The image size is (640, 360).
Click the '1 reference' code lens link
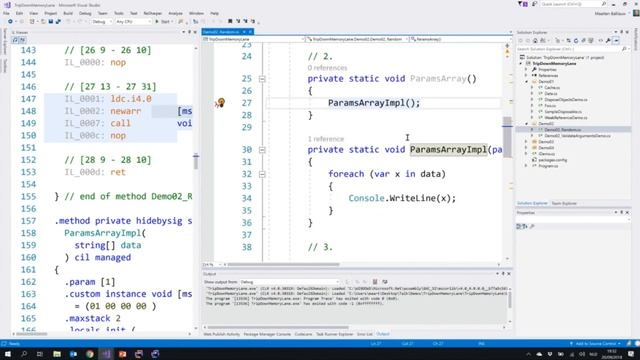pos(326,139)
